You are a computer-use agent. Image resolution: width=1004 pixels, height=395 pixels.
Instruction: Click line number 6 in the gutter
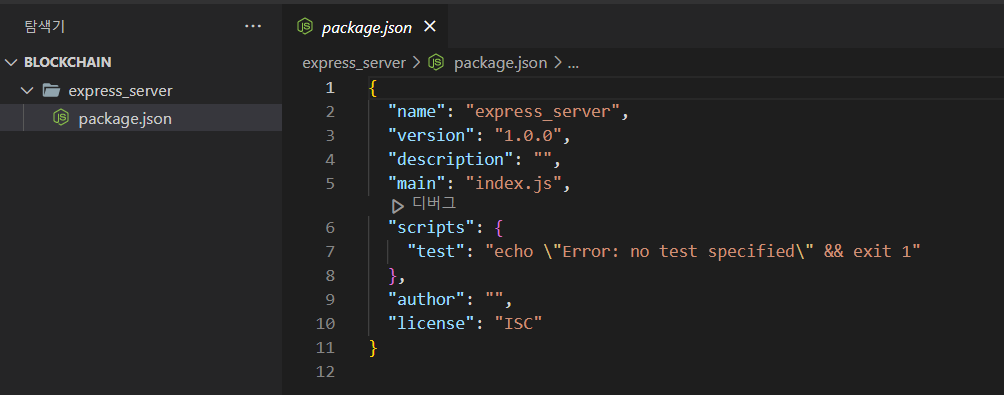330,227
